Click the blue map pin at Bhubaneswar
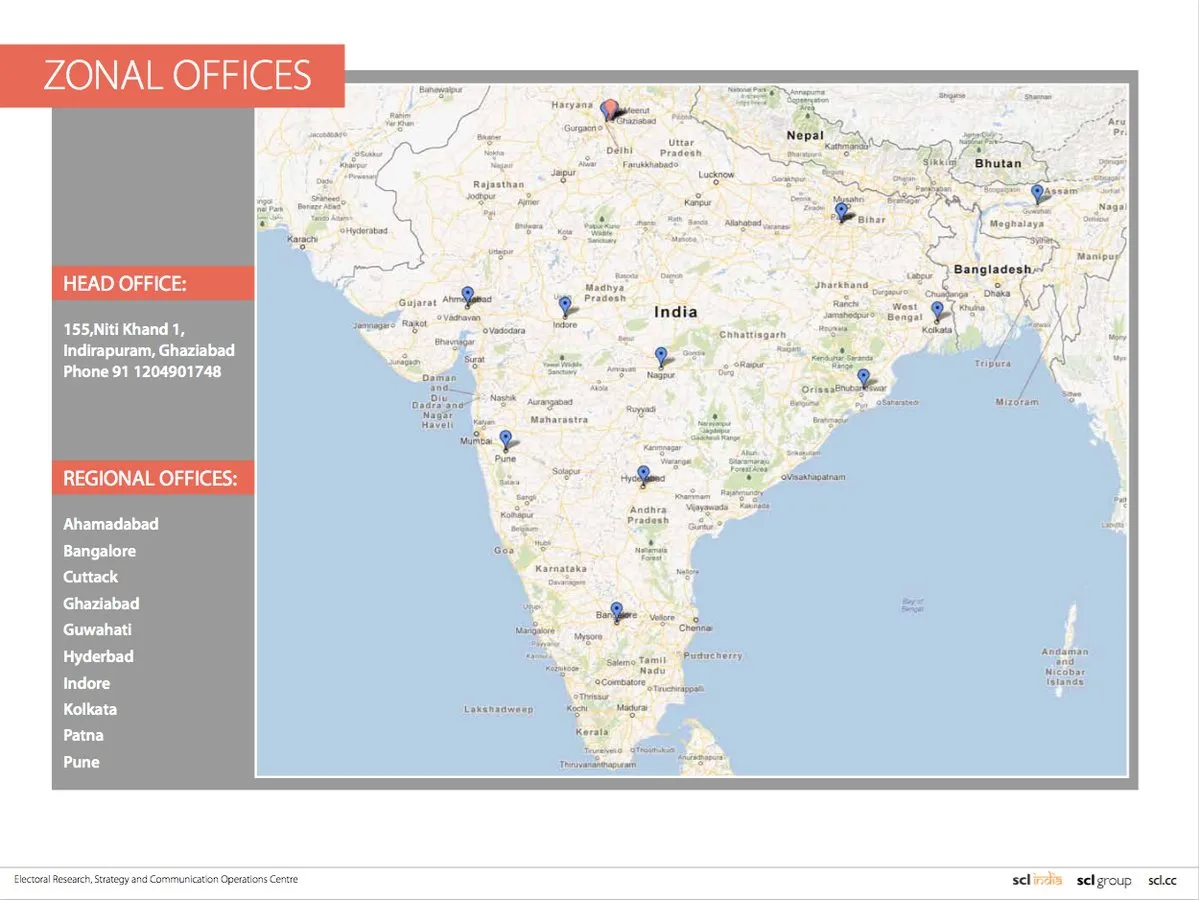1199x900 pixels. coord(863,377)
